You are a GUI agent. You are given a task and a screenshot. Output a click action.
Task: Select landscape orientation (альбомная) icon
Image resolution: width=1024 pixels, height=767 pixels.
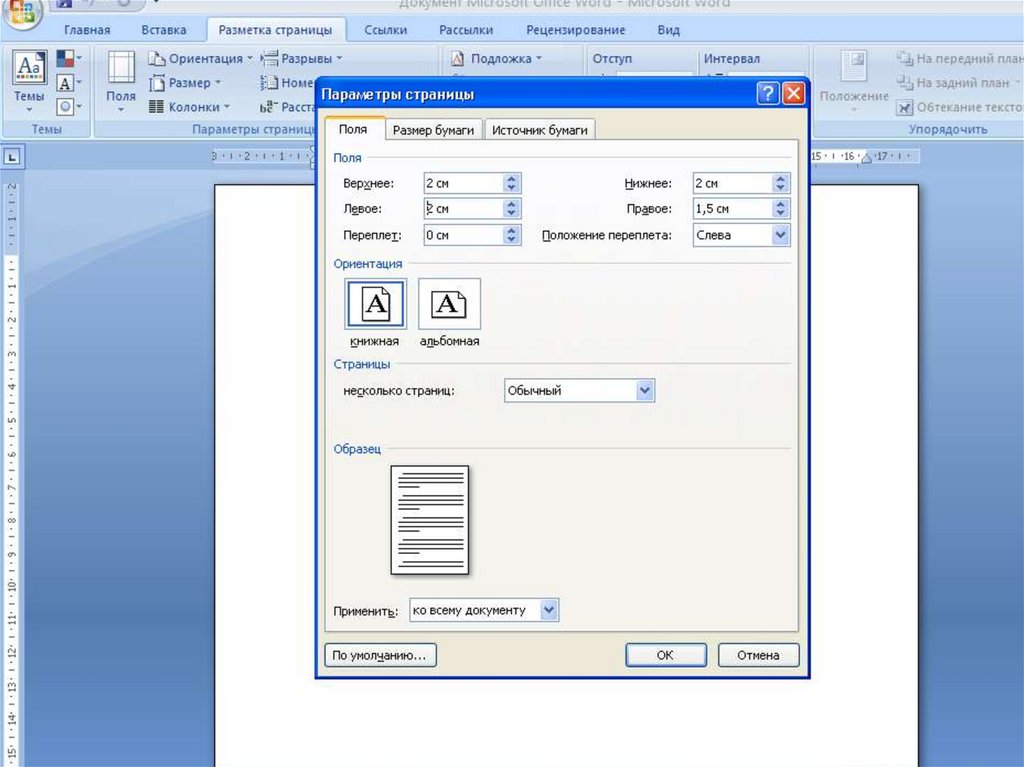(x=449, y=304)
